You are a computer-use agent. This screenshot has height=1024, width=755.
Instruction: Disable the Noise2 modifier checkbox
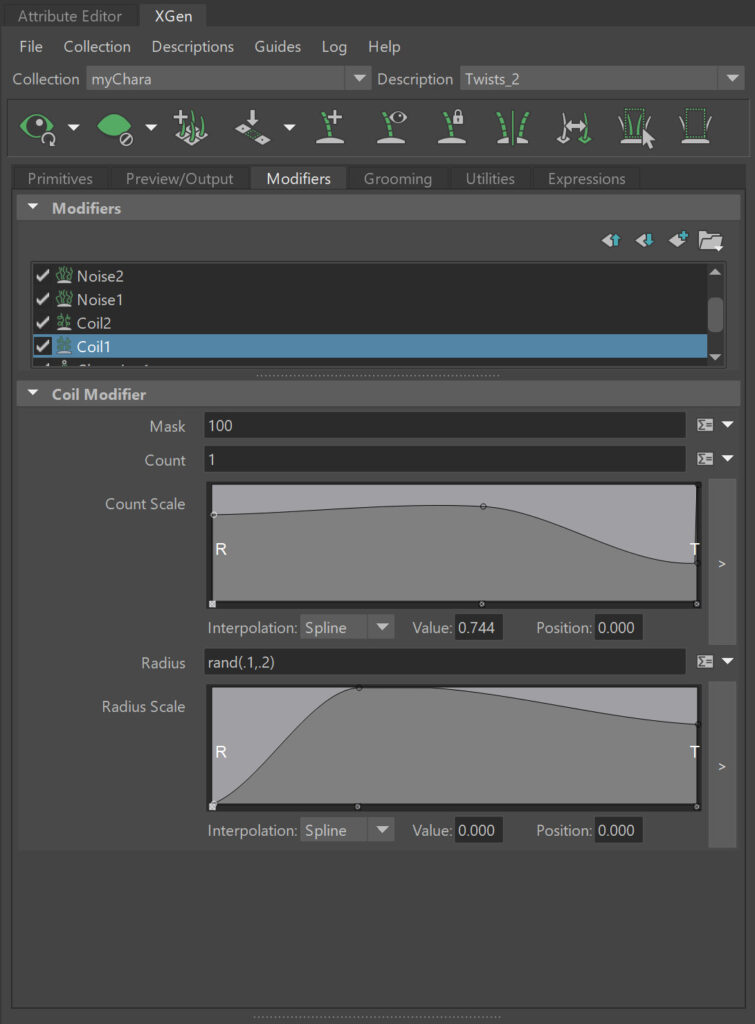42,276
